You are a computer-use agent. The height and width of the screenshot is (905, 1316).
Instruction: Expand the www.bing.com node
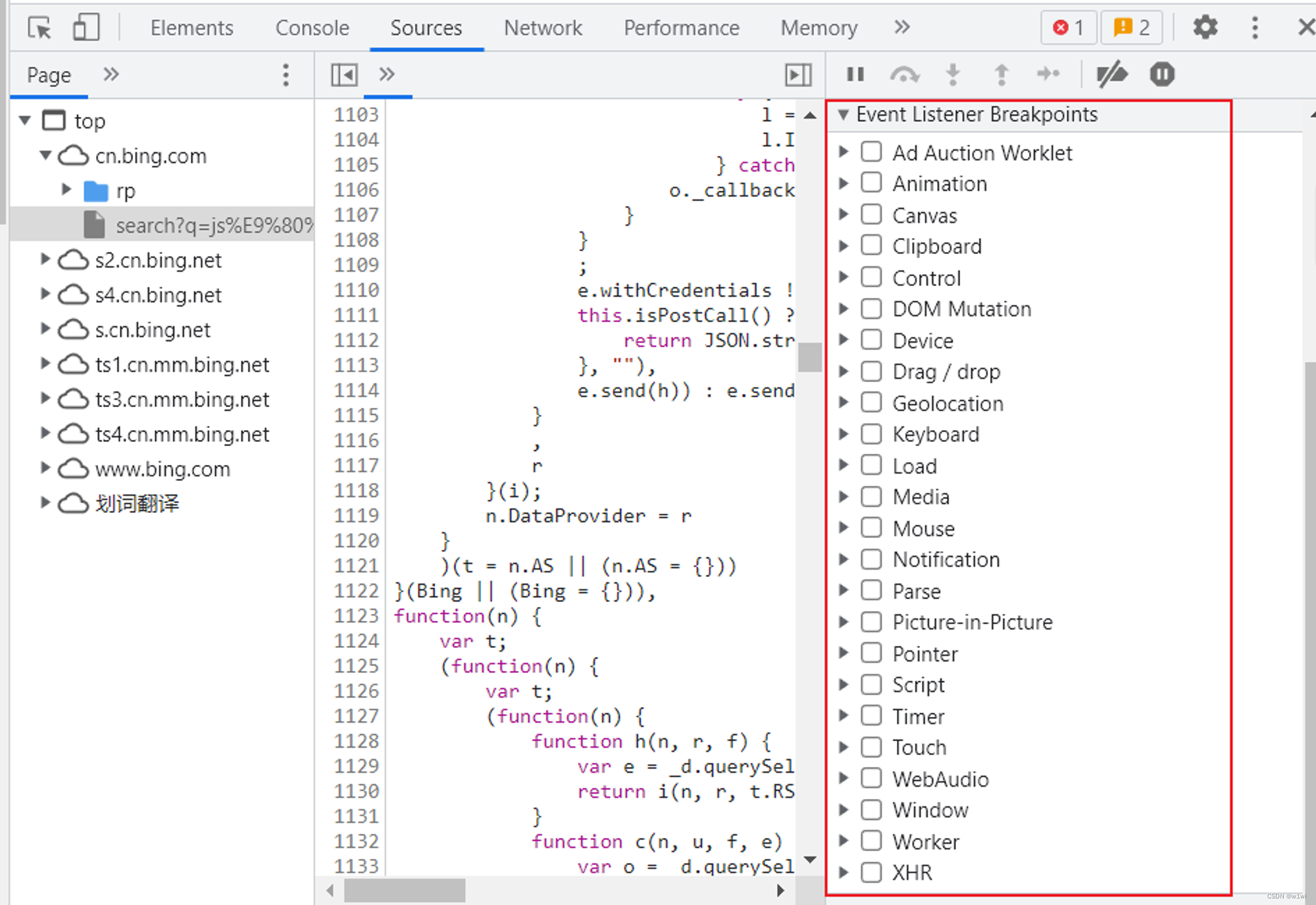click(45, 468)
